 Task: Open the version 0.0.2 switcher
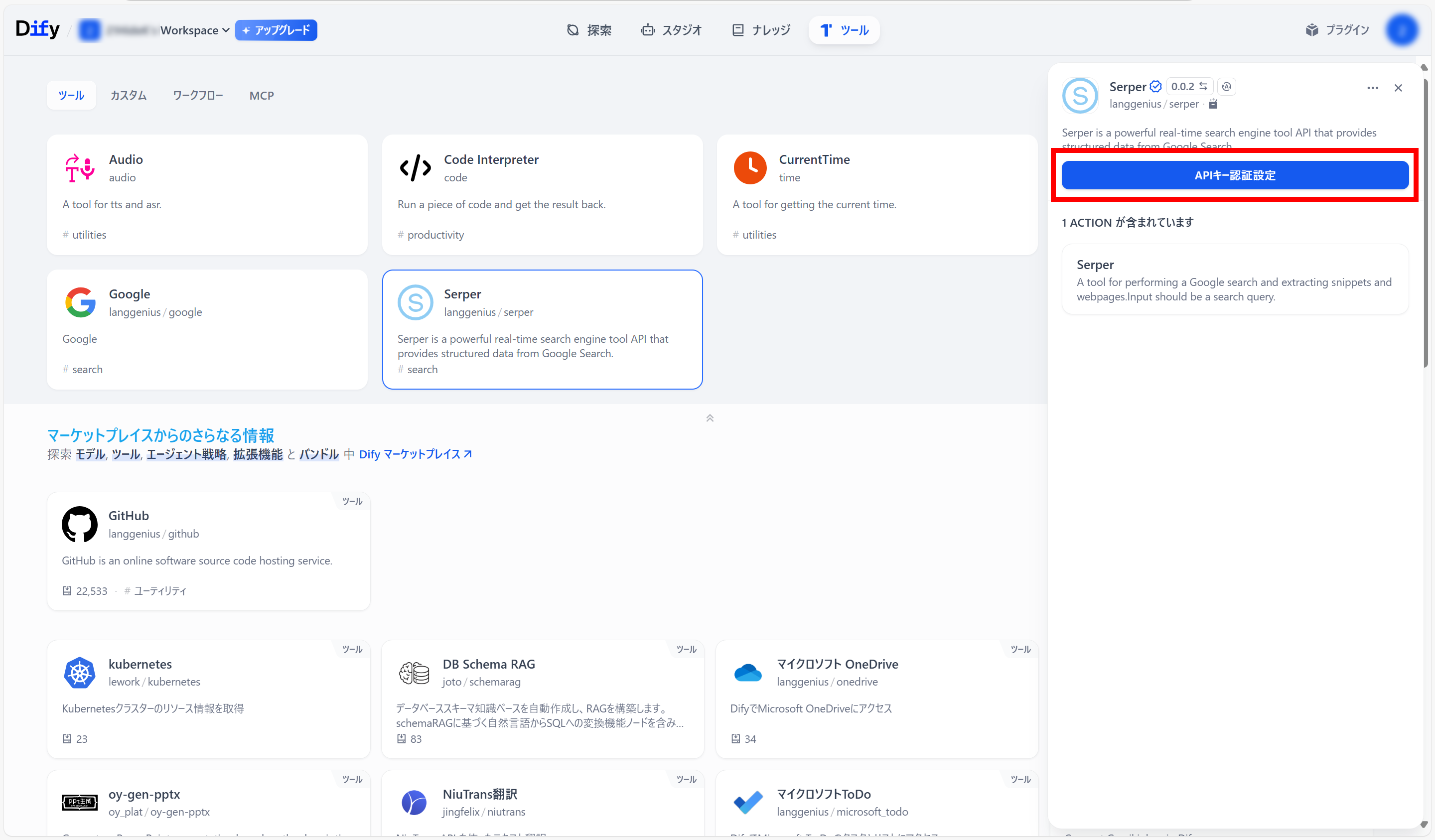point(1189,87)
